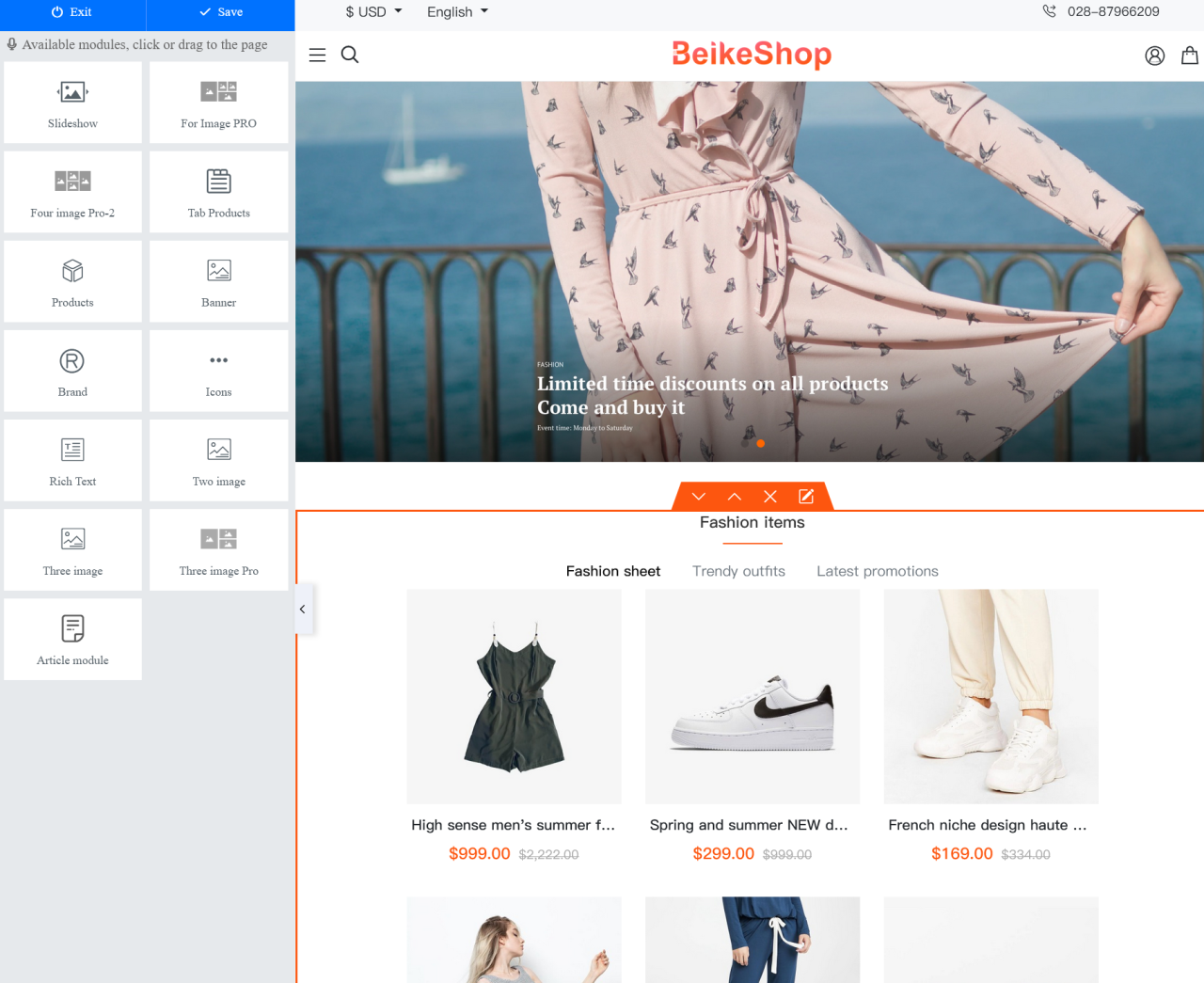Open the USD currency dropdown
1204x983 pixels.
(373, 12)
